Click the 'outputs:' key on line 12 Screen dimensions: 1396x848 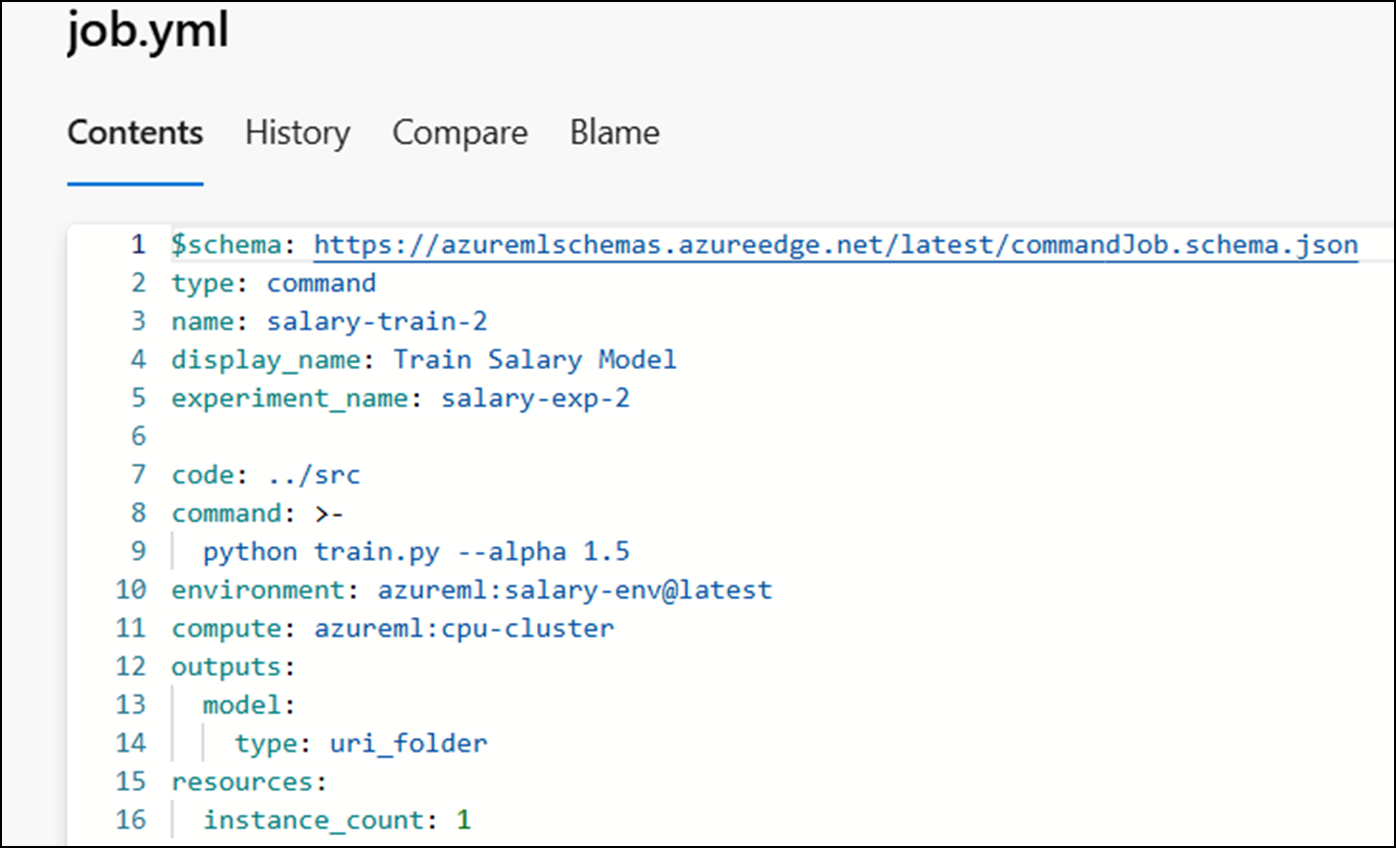click(x=234, y=666)
